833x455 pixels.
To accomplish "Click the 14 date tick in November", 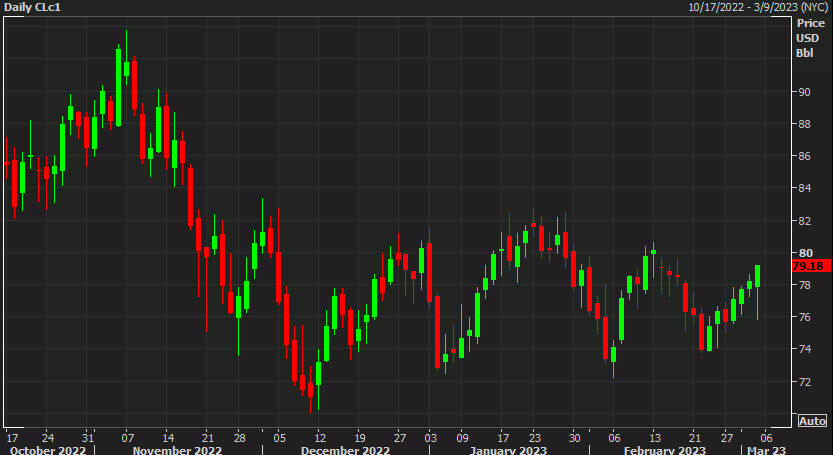I will click(166, 439).
